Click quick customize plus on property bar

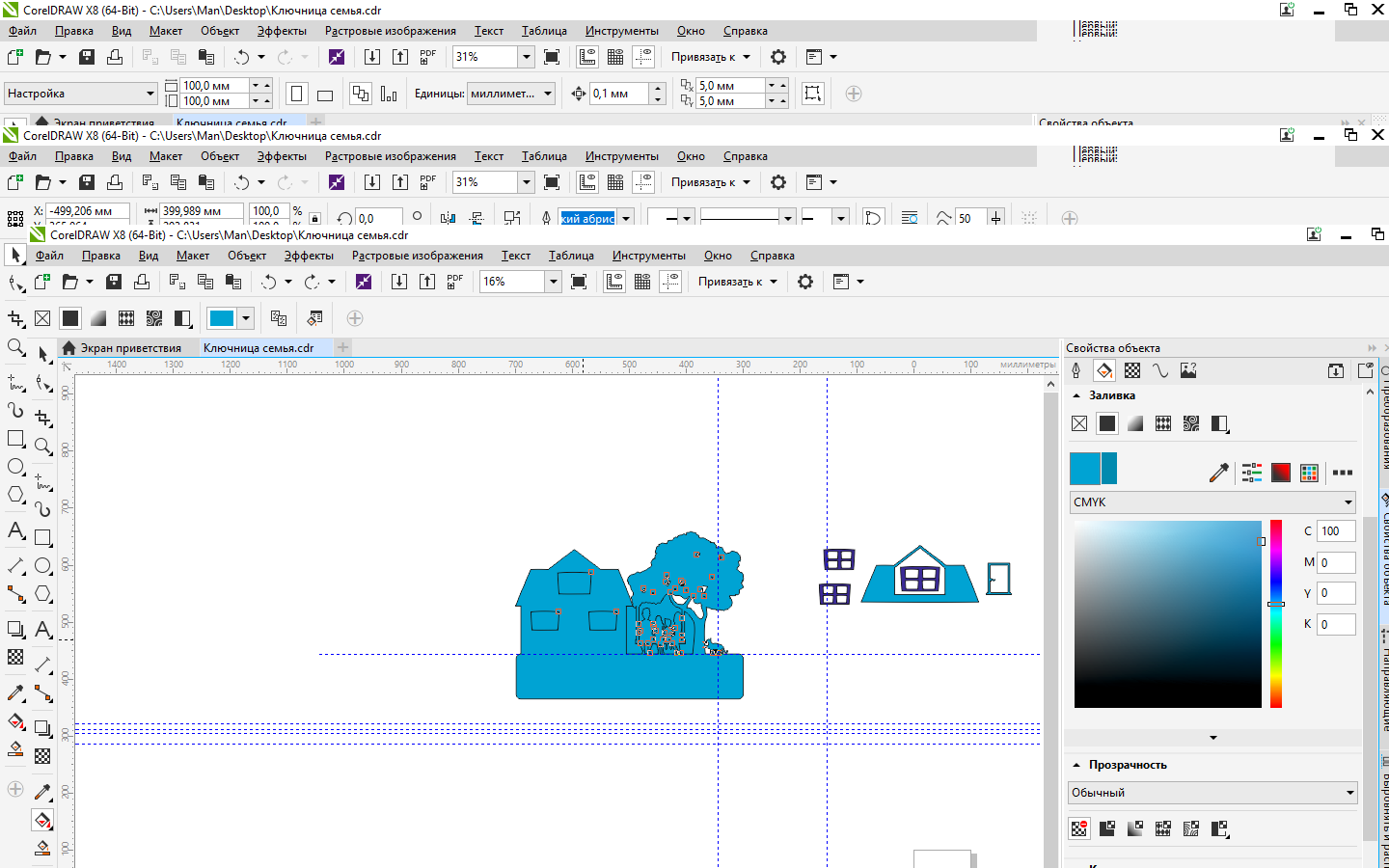(x=354, y=318)
